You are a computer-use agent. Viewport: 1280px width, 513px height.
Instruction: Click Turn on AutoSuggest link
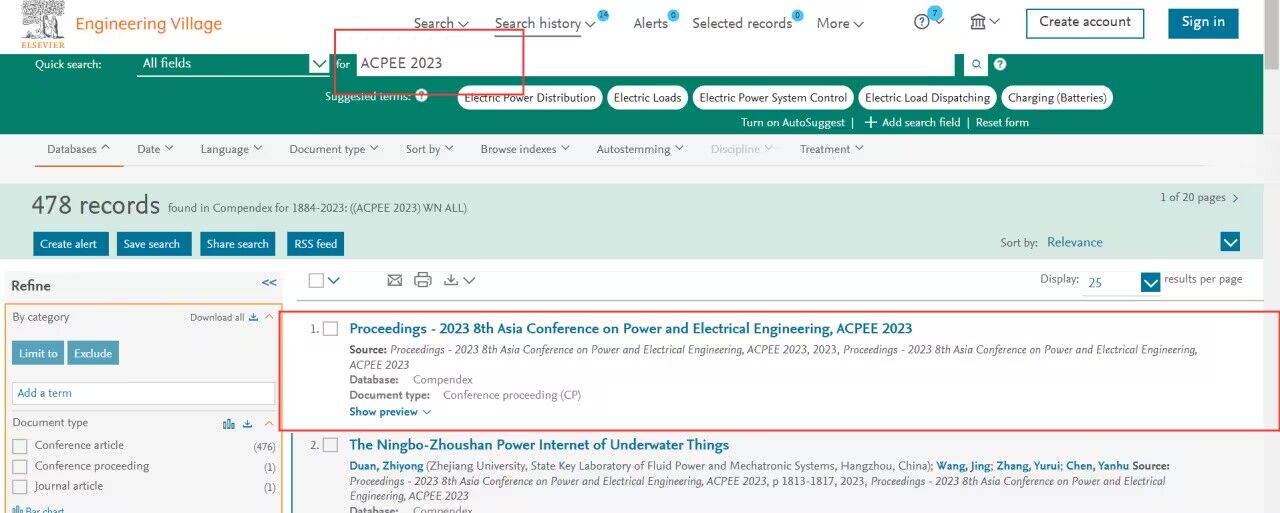point(794,122)
